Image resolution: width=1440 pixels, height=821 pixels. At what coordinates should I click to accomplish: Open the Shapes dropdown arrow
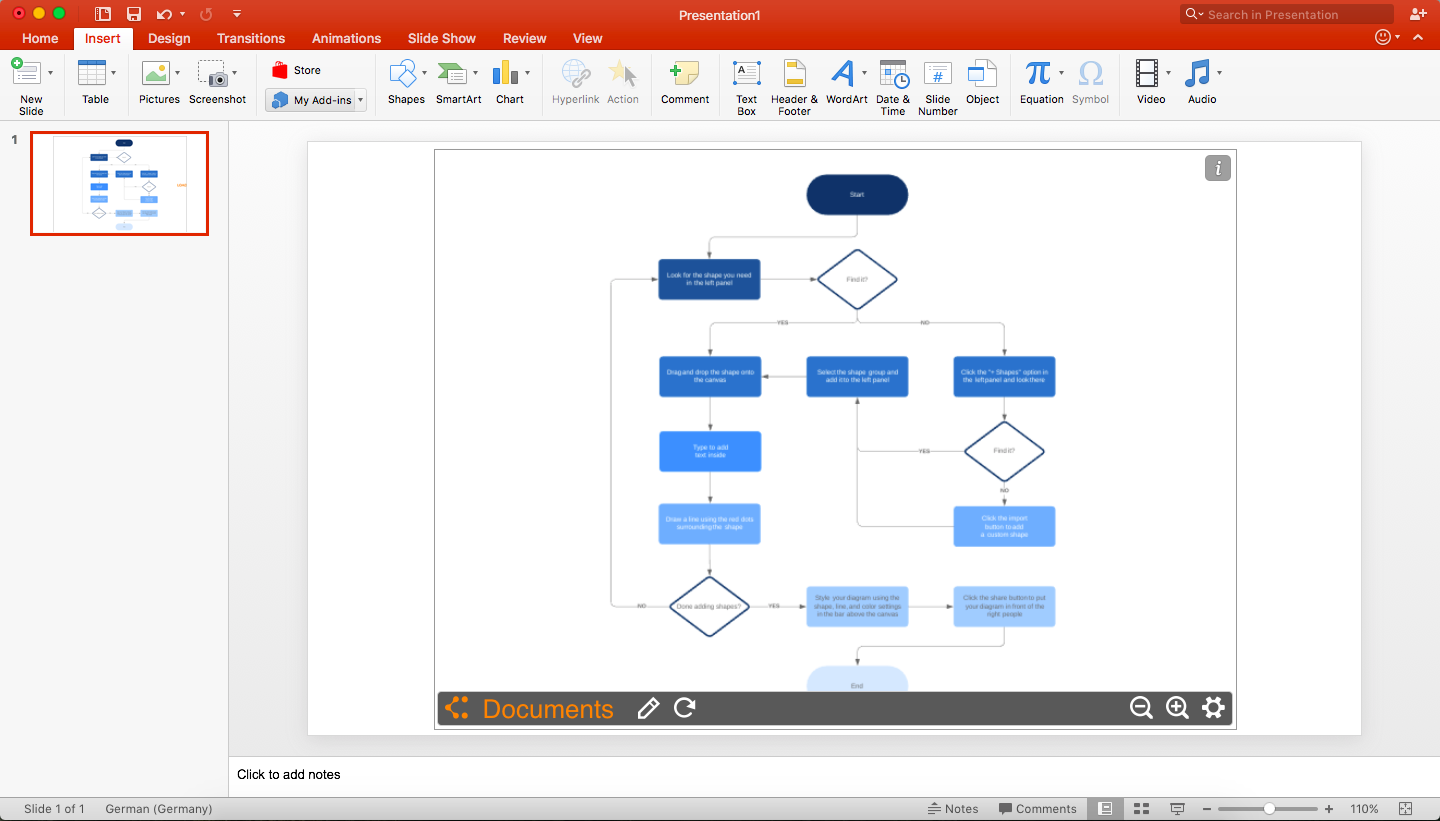pos(425,73)
